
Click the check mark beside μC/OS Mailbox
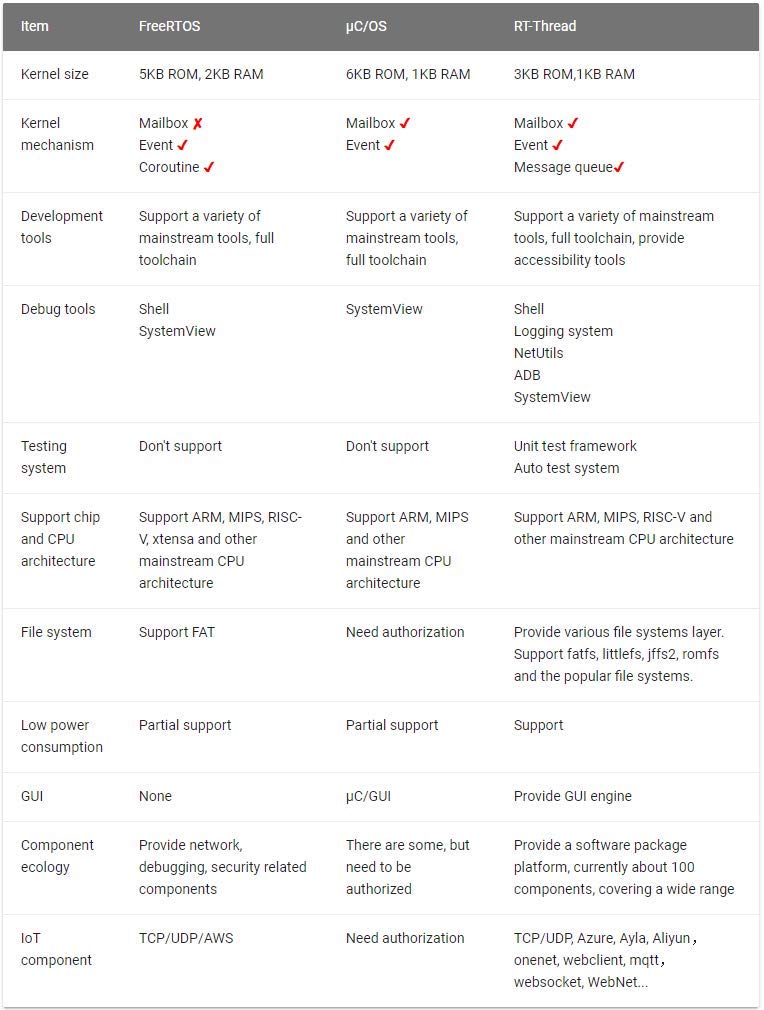(405, 123)
